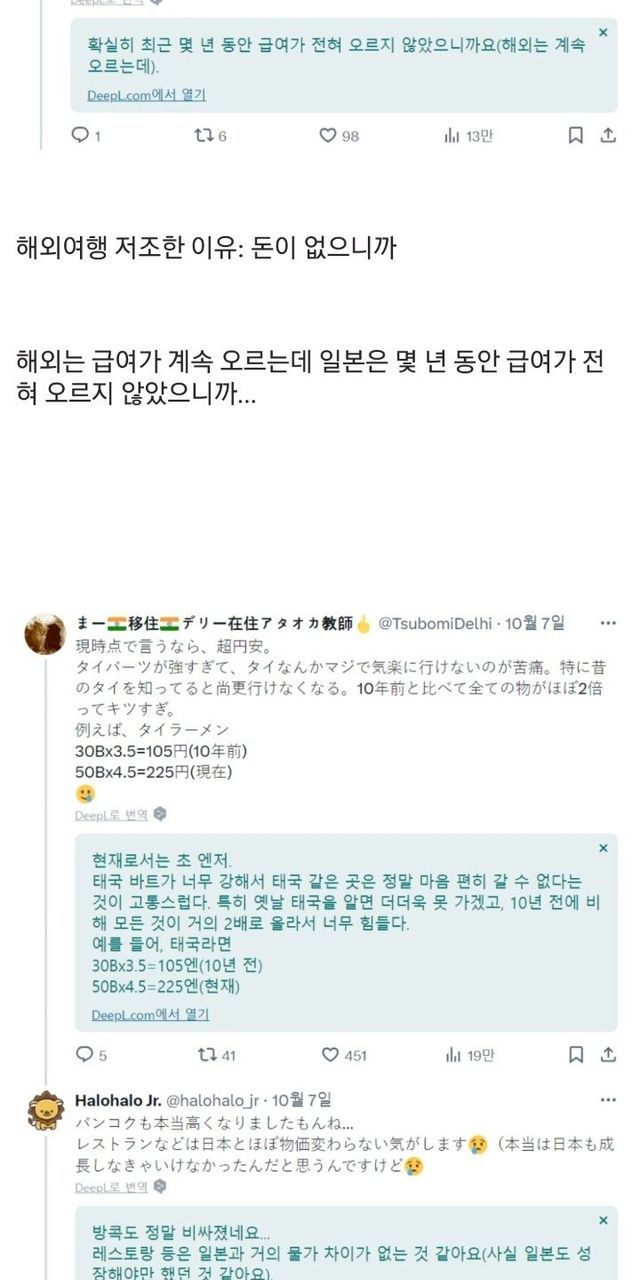Open Halohalo Jr. lion avatar
Screen dimensions: 640x1280
click(x=45, y=1112)
